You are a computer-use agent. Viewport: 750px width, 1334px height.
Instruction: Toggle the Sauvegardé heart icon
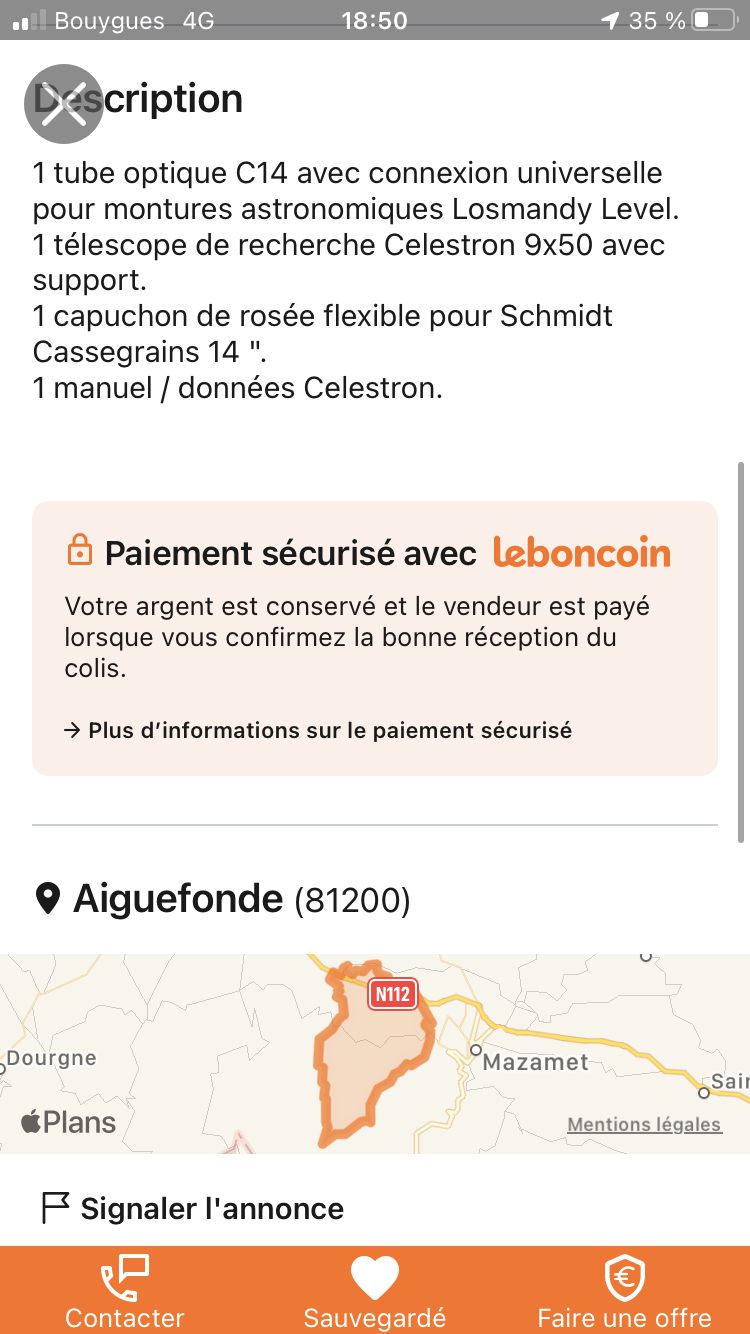[375, 1277]
